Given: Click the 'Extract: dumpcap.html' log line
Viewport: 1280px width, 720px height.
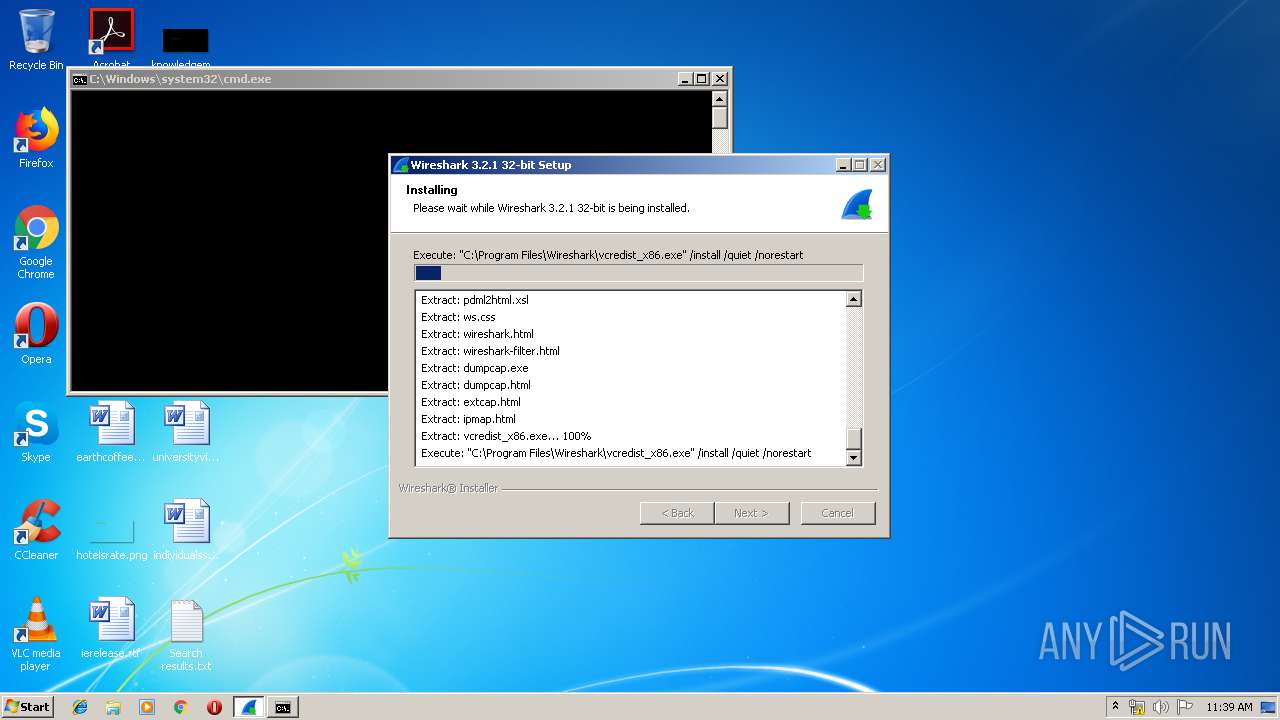Looking at the screenshot, I should 476,385.
